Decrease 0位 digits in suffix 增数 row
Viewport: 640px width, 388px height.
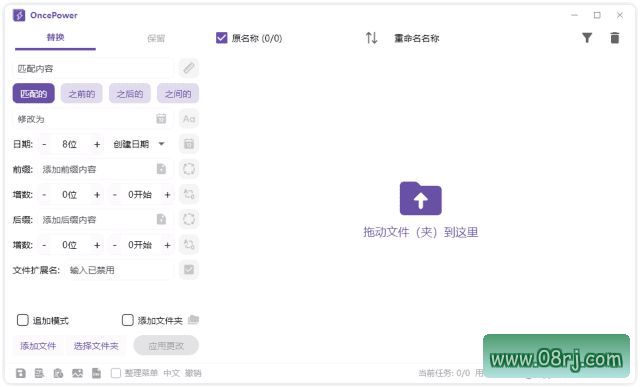(x=44, y=245)
